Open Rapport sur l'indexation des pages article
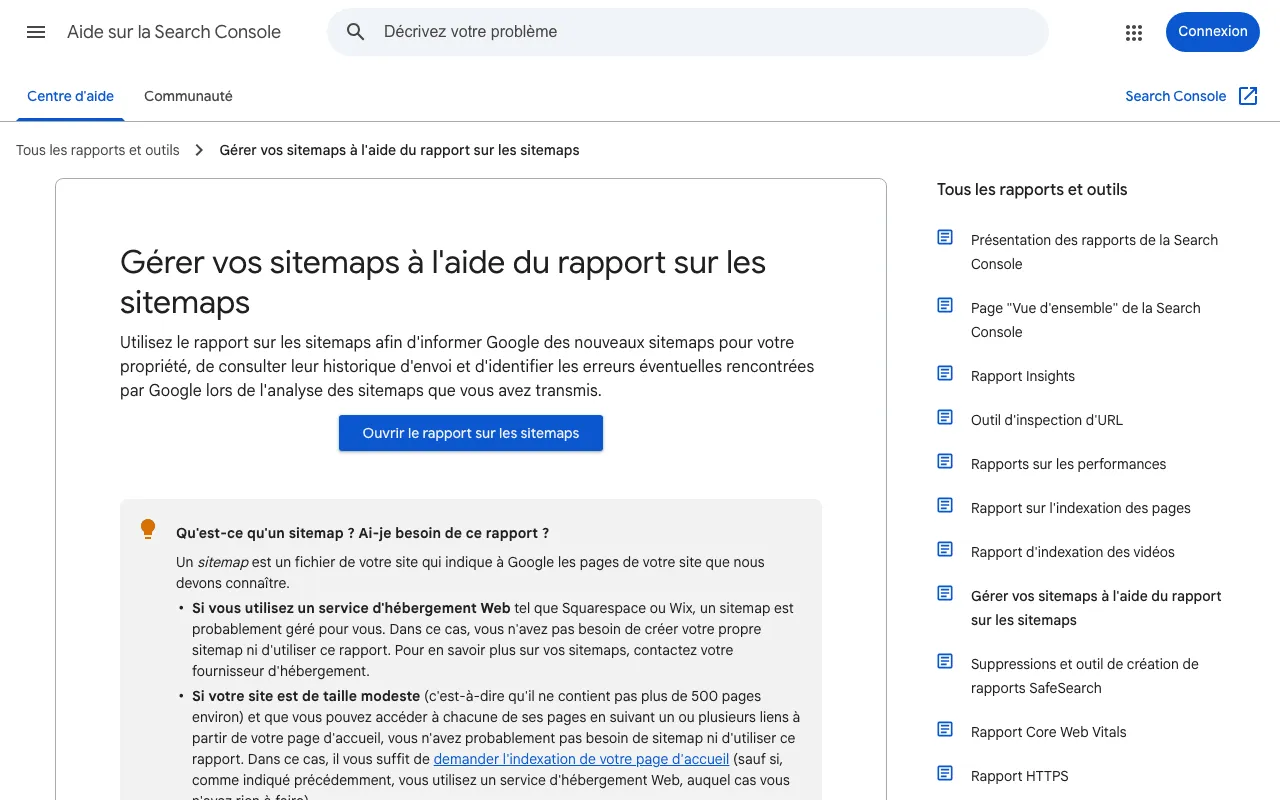This screenshot has width=1280, height=800. pyautogui.click(x=1081, y=508)
